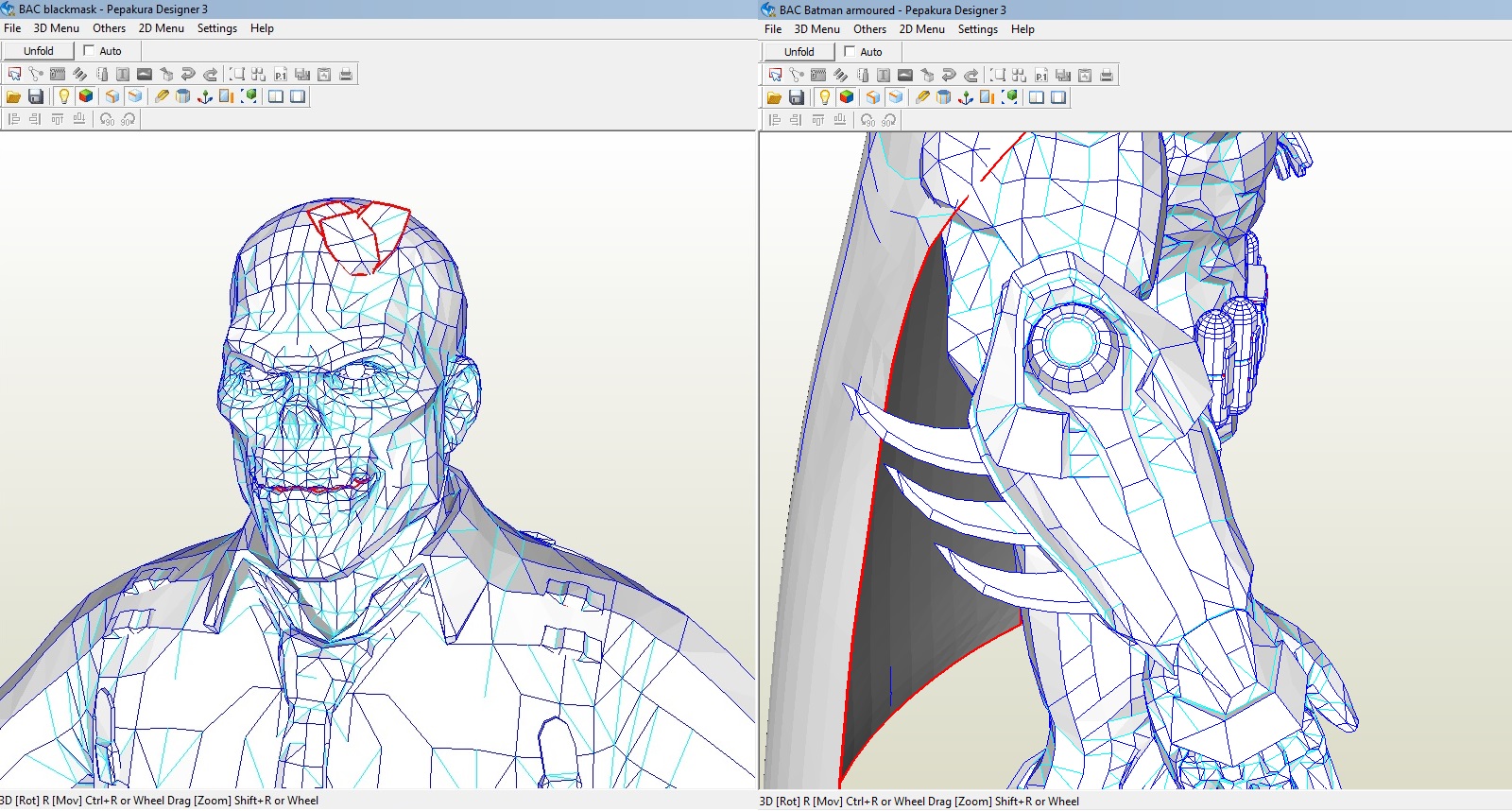The width and height of the screenshot is (1512, 811).
Task: Click the printer icon in Batman armoured window
Action: point(1107,75)
